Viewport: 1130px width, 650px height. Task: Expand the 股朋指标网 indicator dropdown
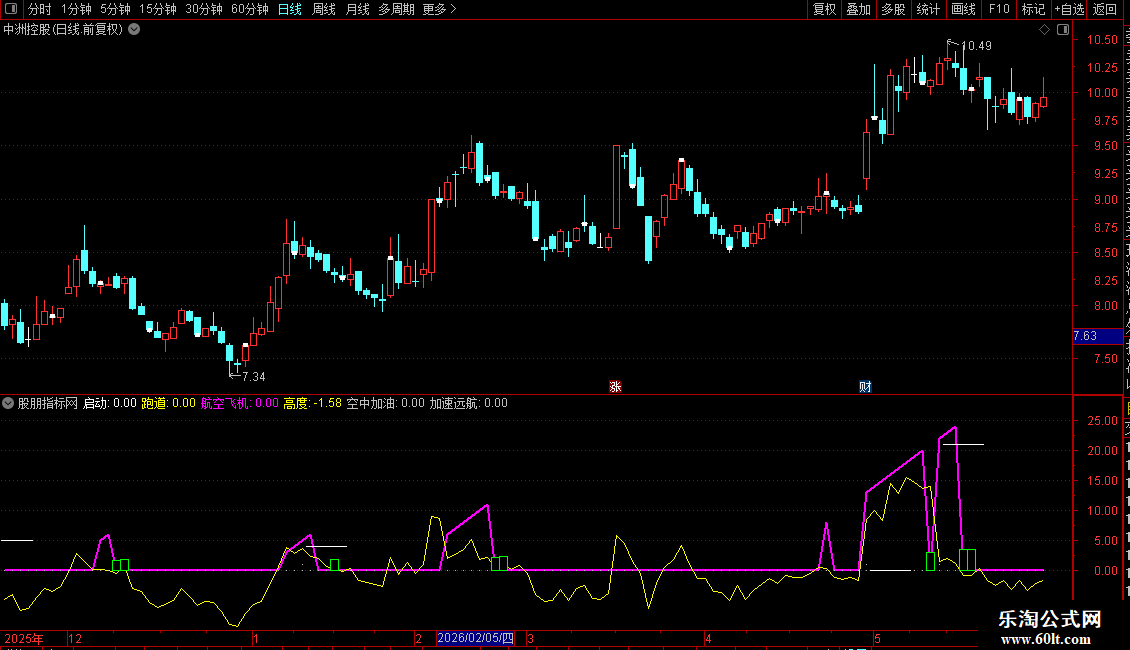pyautogui.click(x=8, y=404)
